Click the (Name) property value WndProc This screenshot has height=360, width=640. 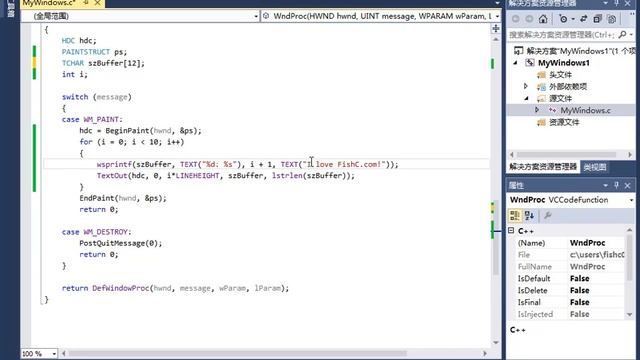coord(587,243)
